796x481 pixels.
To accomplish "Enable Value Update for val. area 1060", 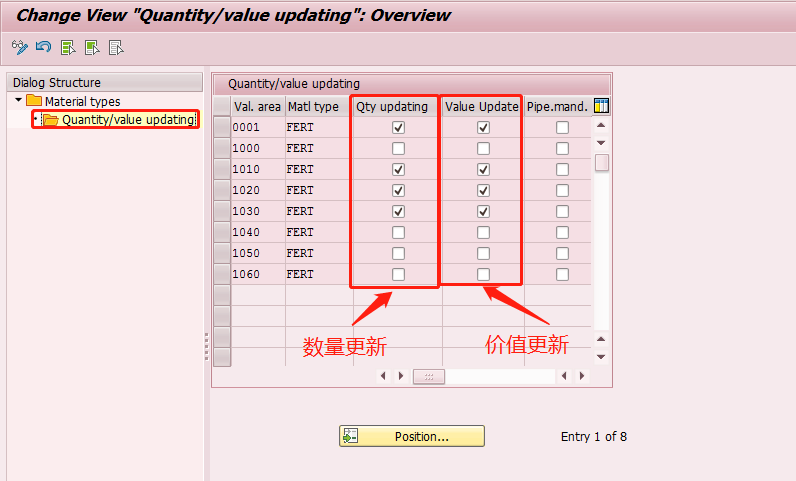I will point(483,274).
